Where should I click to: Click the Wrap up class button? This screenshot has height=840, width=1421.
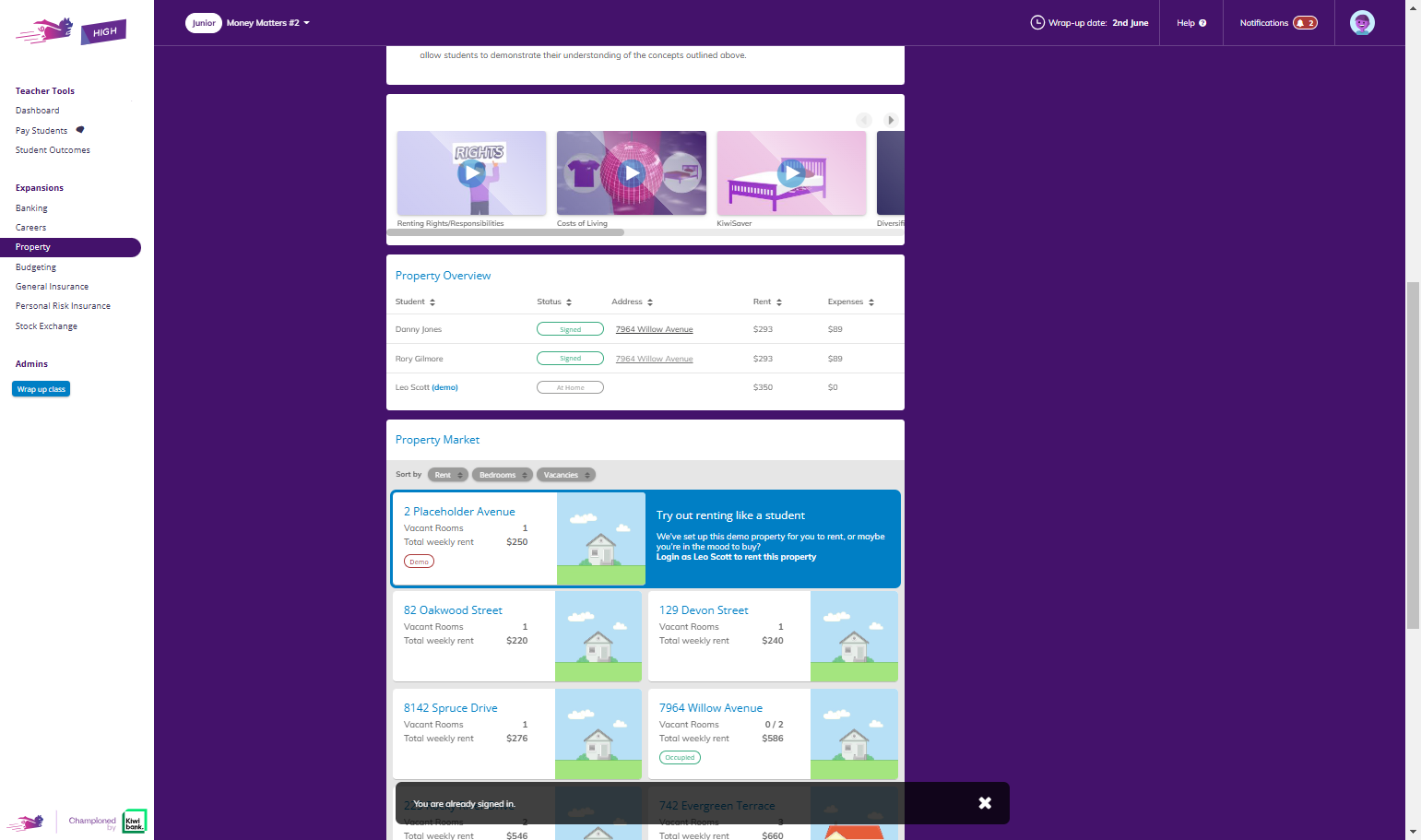[x=41, y=389]
